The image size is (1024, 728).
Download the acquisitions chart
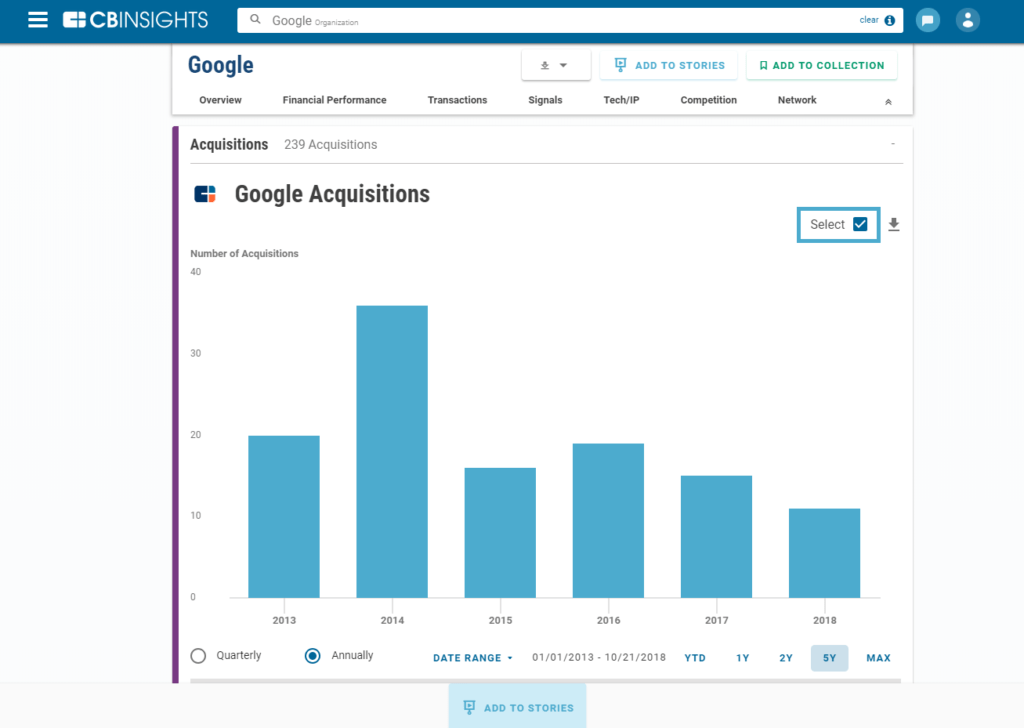coord(894,225)
